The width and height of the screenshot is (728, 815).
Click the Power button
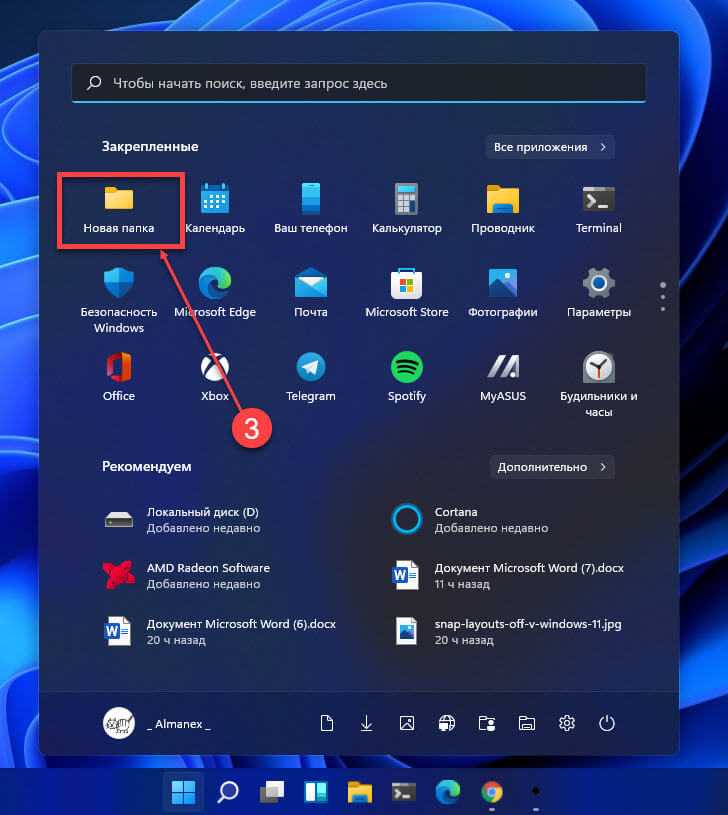tap(606, 723)
